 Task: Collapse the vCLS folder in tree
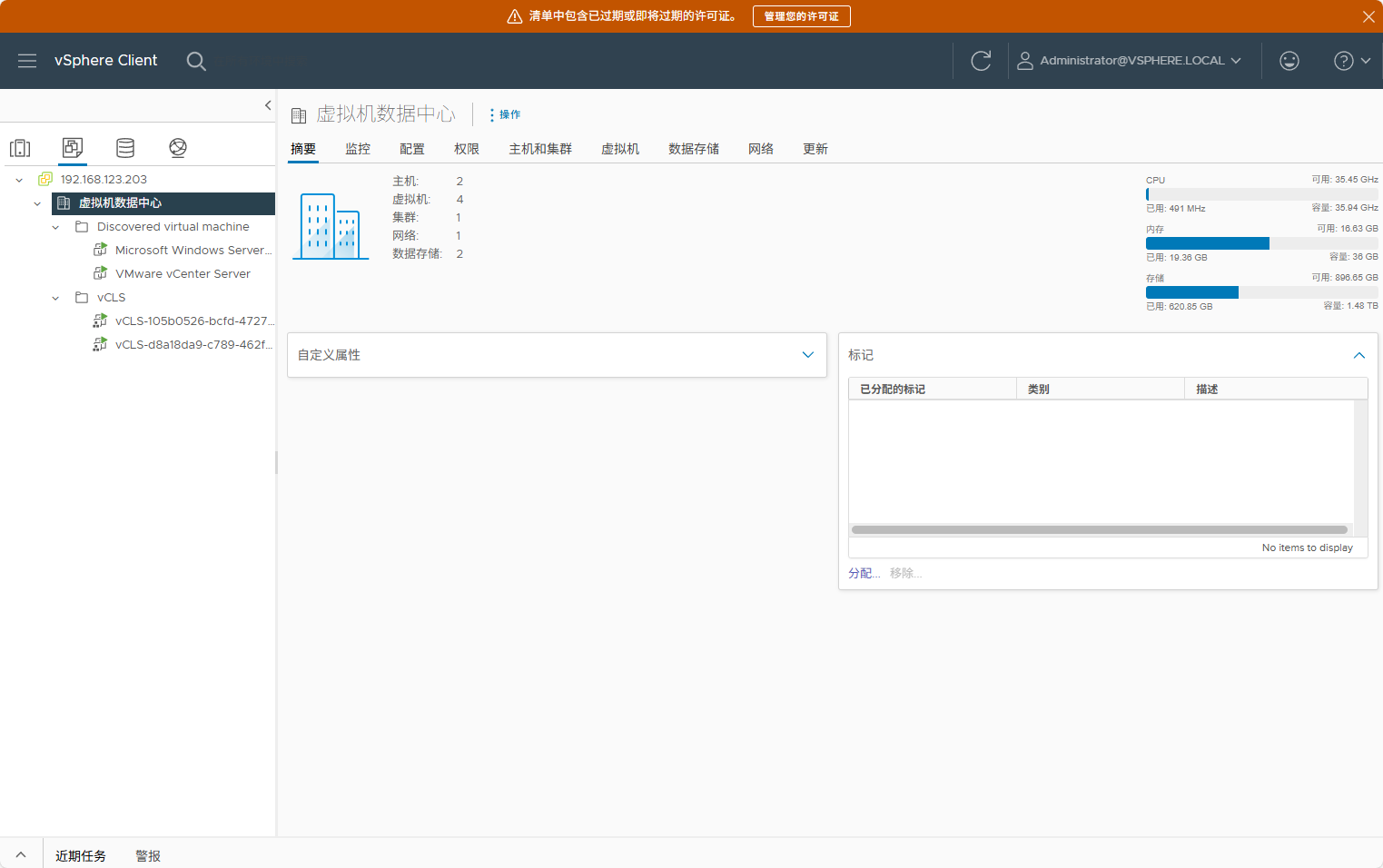55,298
